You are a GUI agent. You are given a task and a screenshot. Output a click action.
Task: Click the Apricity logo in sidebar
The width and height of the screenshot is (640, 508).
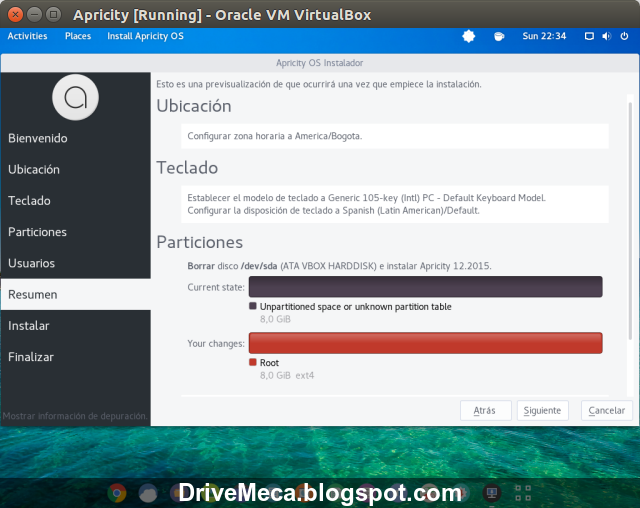[76, 97]
